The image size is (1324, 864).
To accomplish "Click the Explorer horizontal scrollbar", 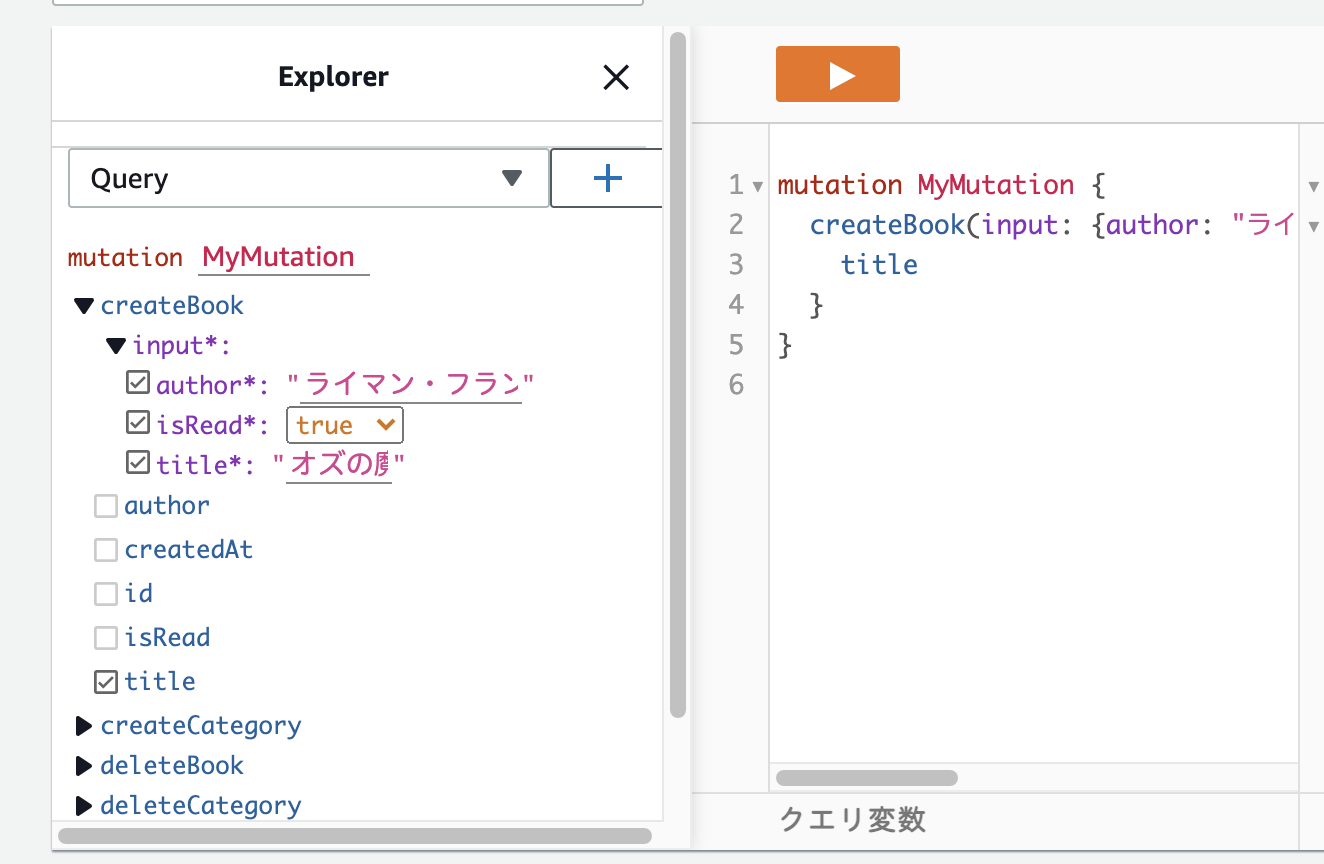I will (355, 835).
